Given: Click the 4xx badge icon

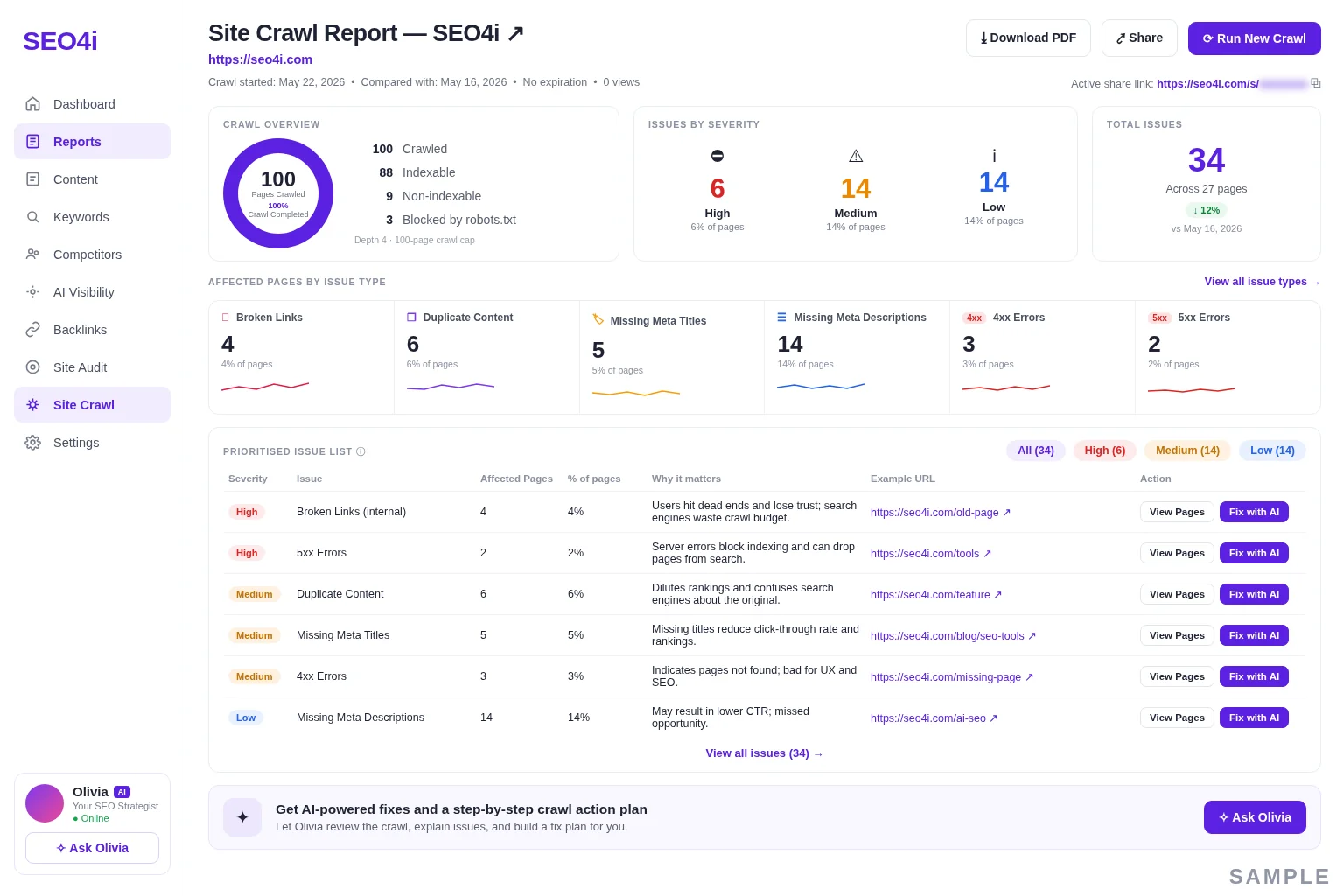Looking at the screenshot, I should [975, 318].
